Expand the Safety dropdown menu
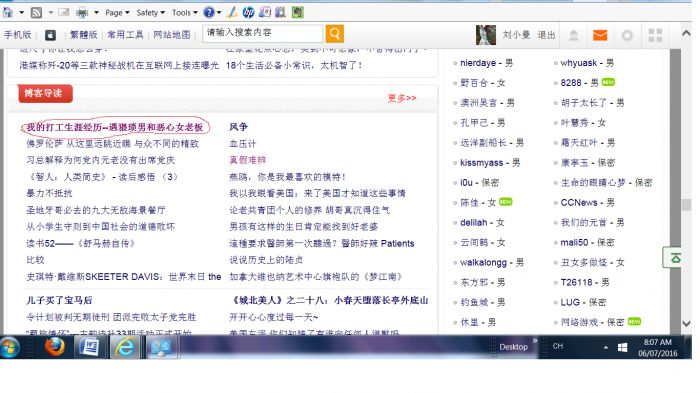This screenshot has height=393, width=700. tap(150, 13)
